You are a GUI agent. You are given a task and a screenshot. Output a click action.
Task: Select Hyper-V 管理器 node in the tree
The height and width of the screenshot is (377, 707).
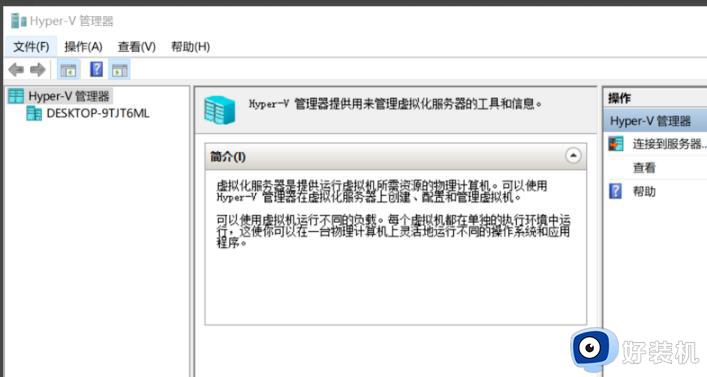(x=69, y=96)
